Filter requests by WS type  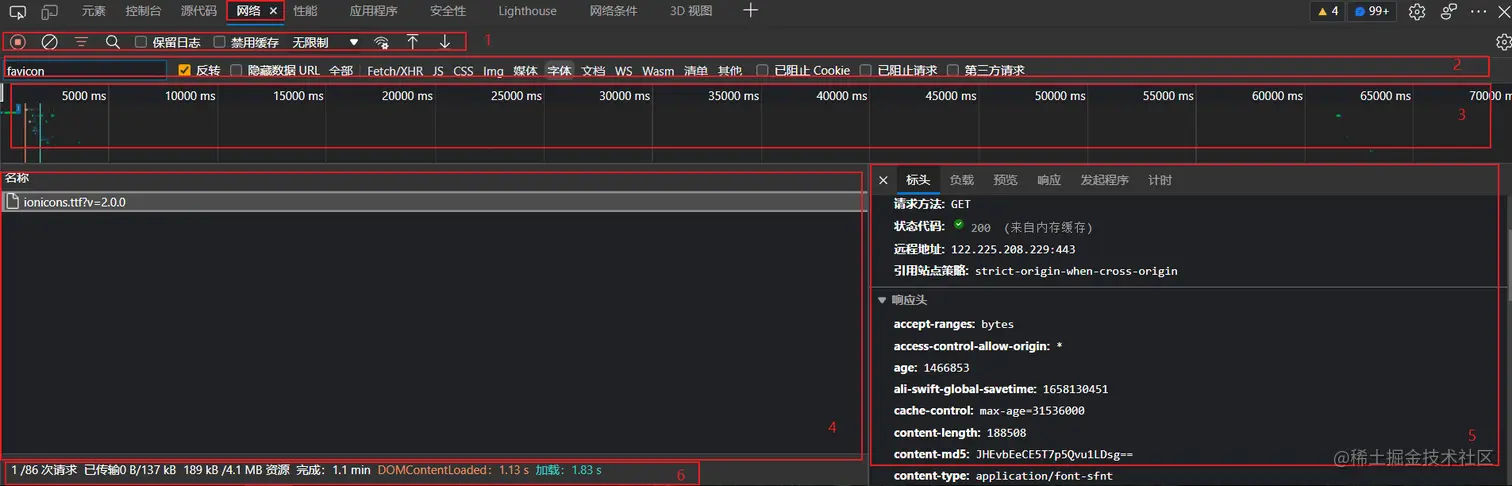[x=624, y=71]
